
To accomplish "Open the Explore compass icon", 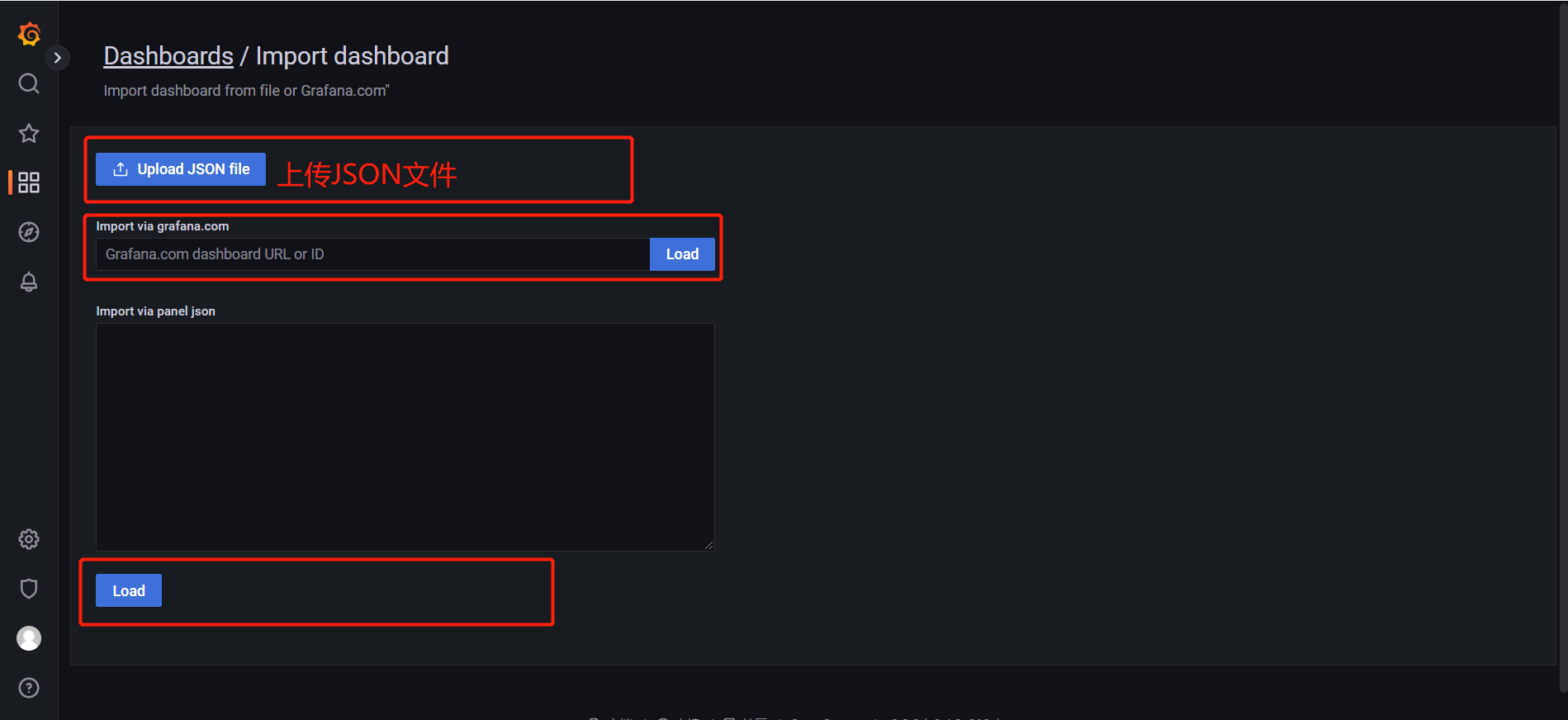I will click(29, 232).
